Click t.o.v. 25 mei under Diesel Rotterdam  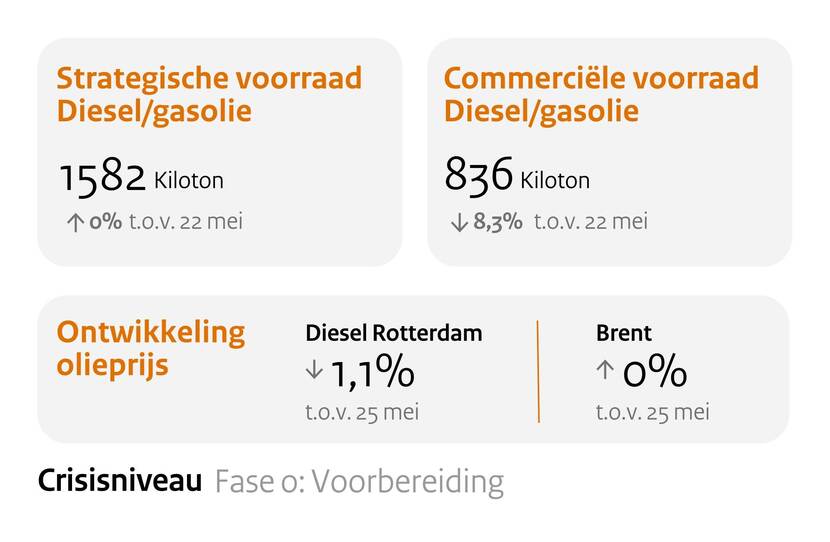pos(361,411)
